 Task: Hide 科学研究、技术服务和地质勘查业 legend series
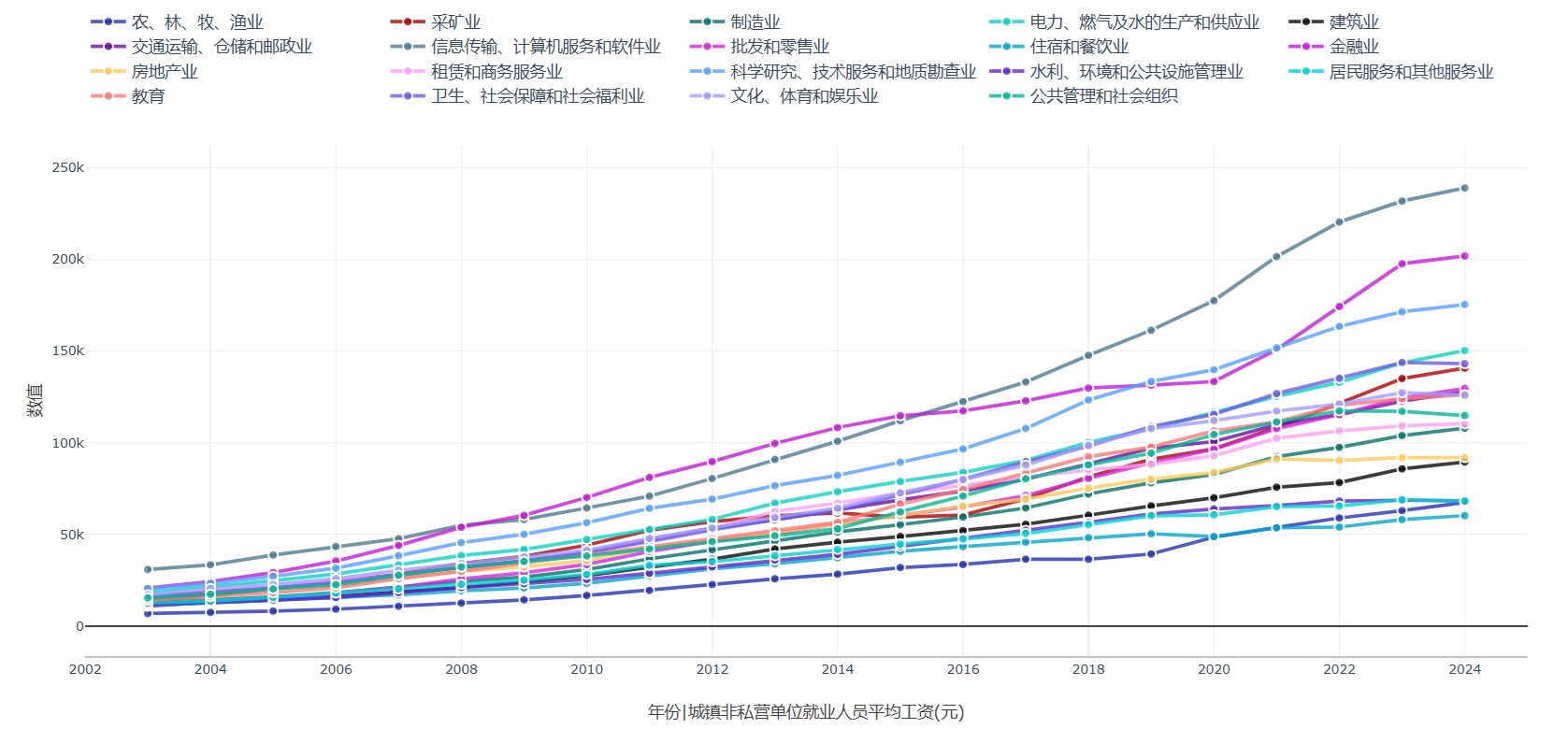point(833,71)
